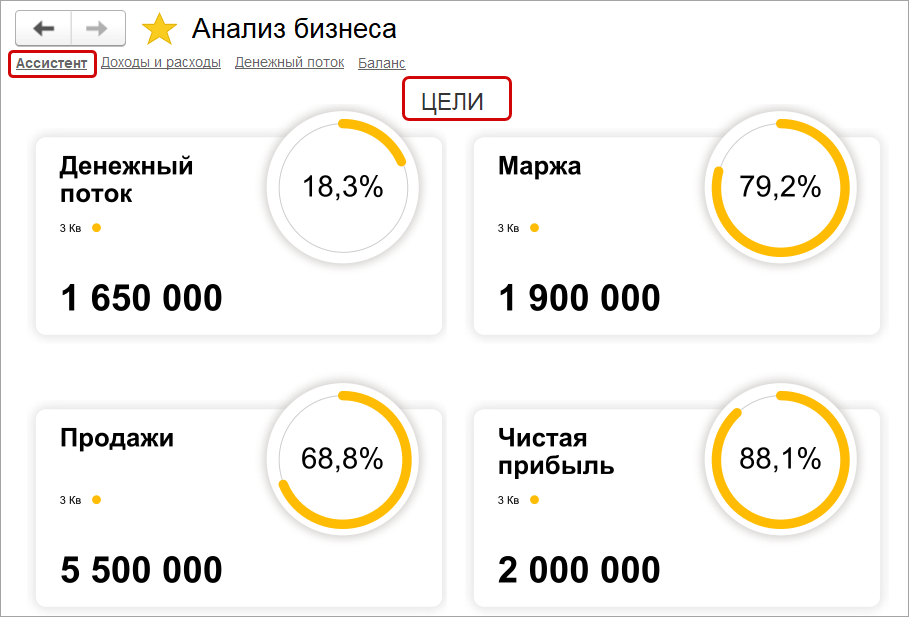The image size is (909, 617).
Task: Toggle the yellow indicator dot on Продажи card
Action: 96,498
